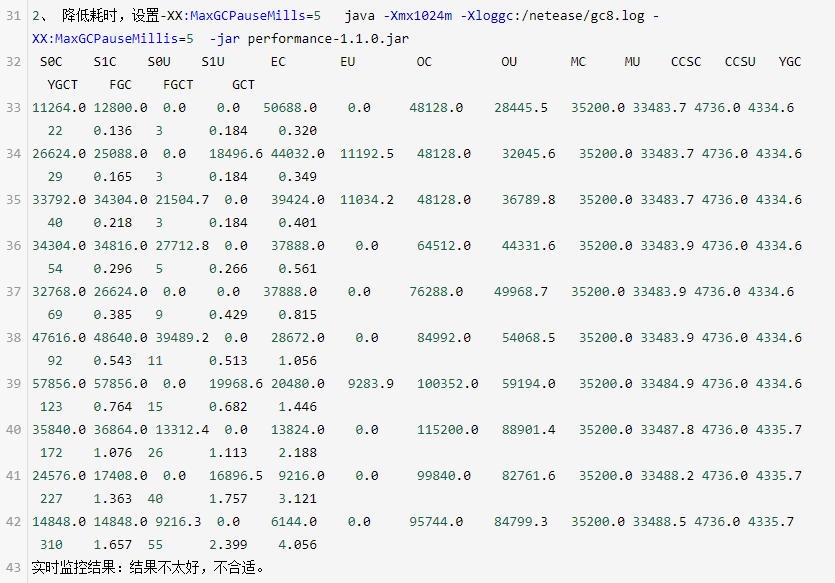The image size is (835, 583).
Task: Click the 'FGC' column header
Action: (120, 85)
